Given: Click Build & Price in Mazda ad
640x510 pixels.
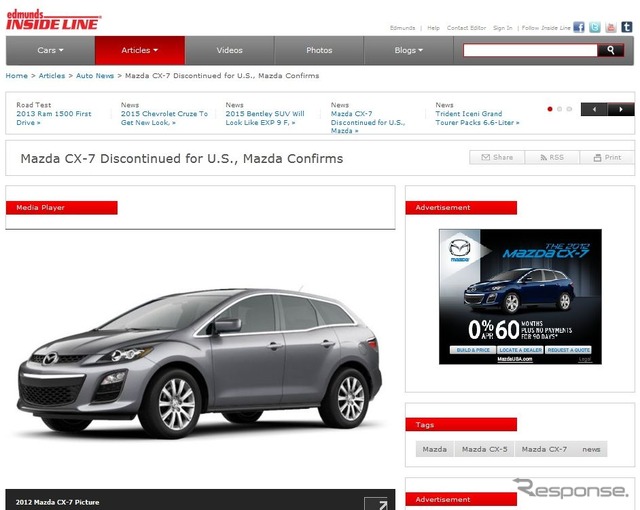Looking at the screenshot, I should tap(473, 350).
